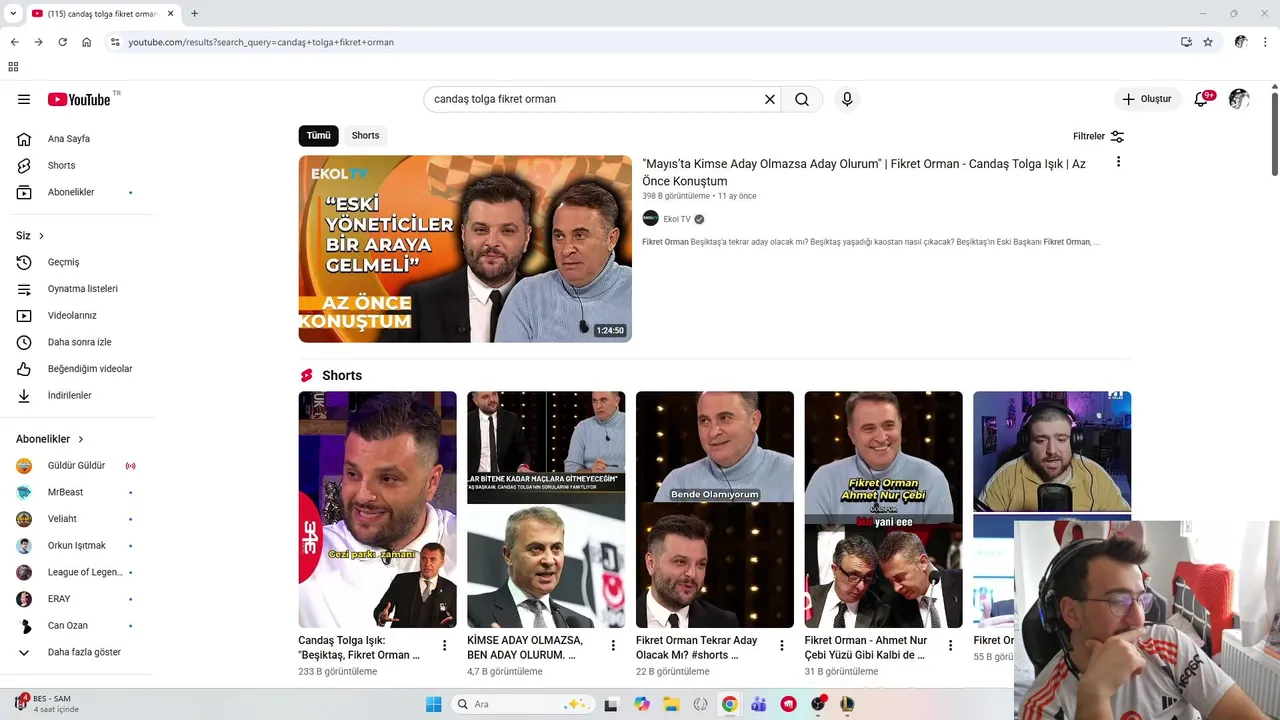
Task: Click the install app icon in the address bar
Action: (x=1186, y=42)
